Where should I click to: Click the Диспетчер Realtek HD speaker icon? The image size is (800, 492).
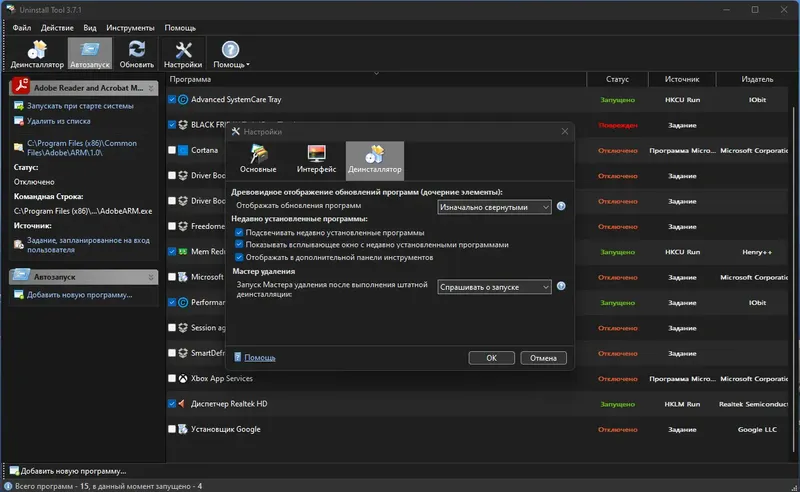(x=182, y=404)
